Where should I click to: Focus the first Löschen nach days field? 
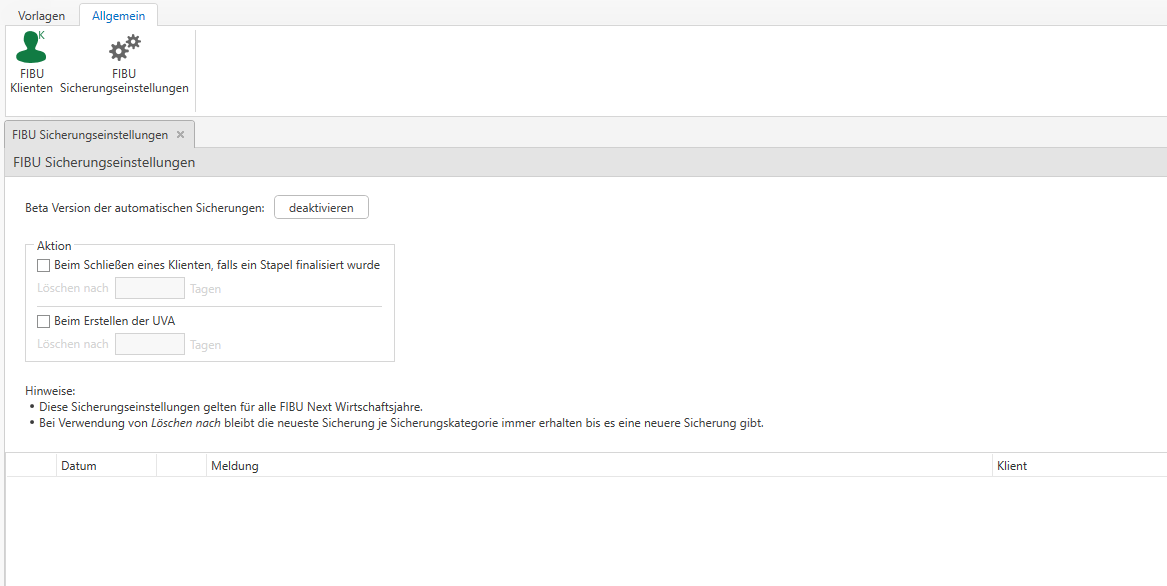150,289
